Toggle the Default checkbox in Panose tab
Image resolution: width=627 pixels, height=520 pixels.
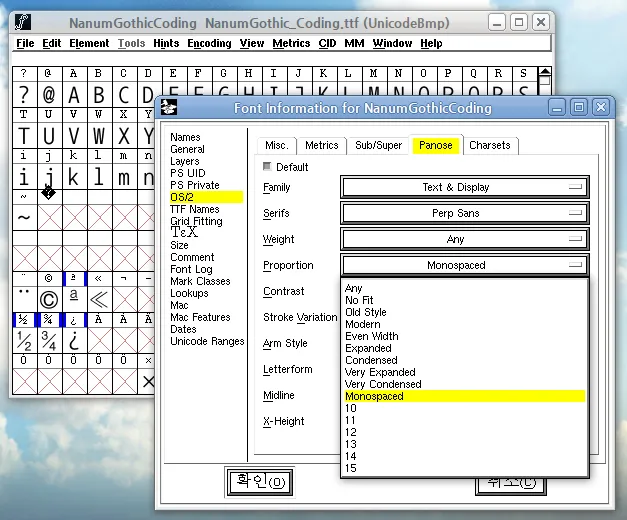click(x=267, y=166)
